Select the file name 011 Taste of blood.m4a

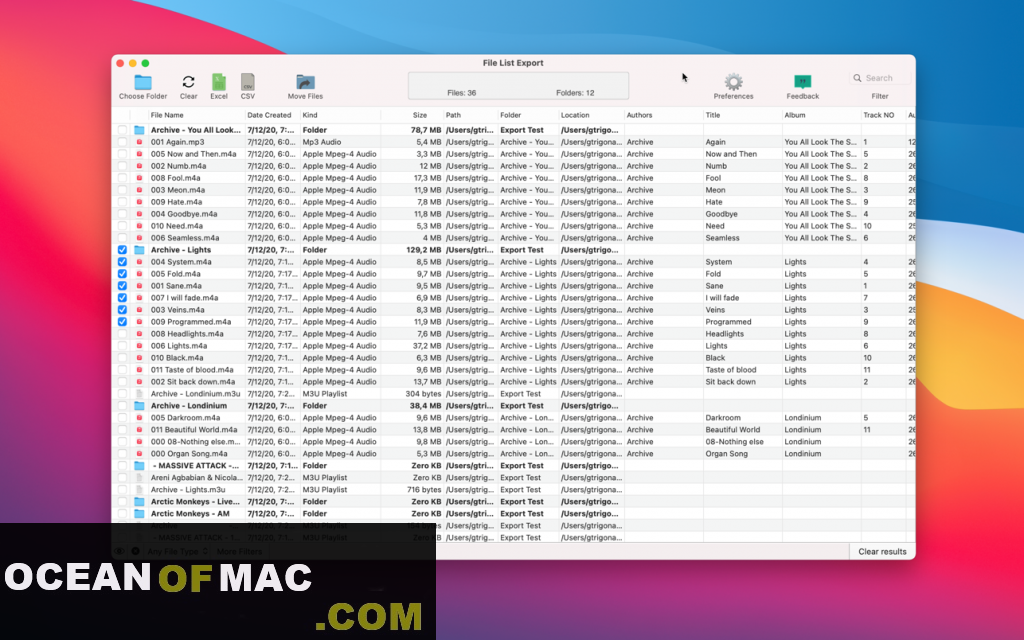192,370
